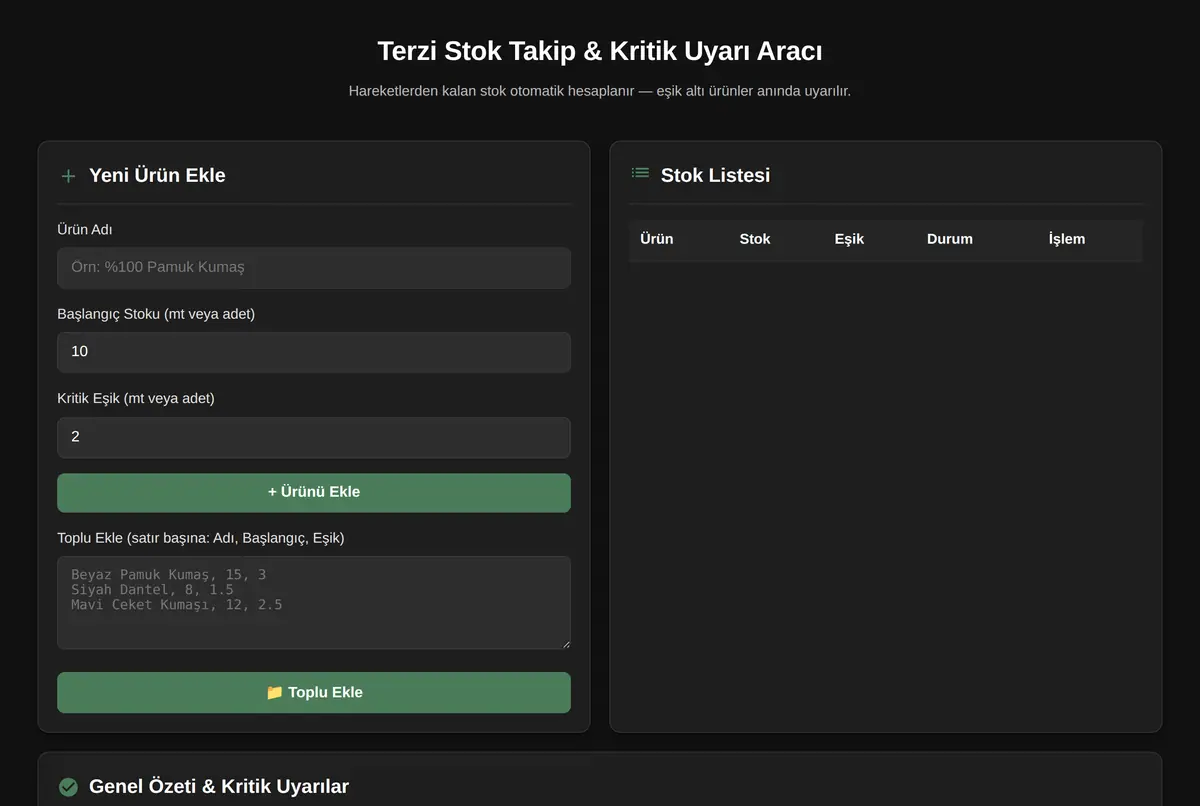Click the subtitle starting with Hareketlerden kalan stok
The height and width of the screenshot is (806, 1200).
[x=600, y=91]
